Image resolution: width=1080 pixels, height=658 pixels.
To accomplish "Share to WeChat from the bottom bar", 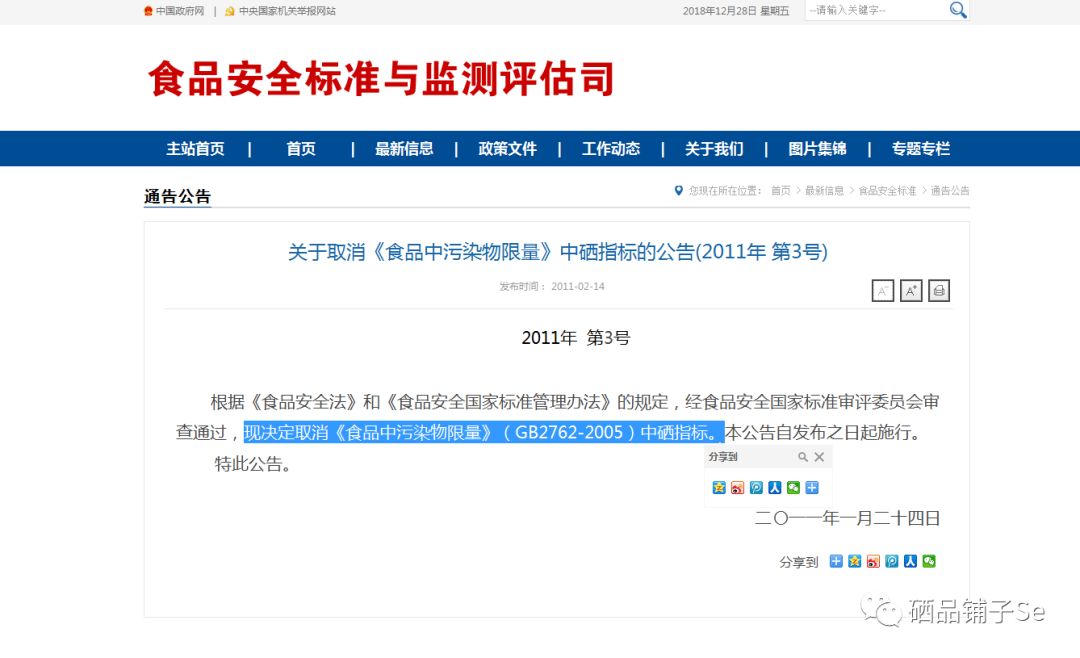I will click(x=929, y=562).
